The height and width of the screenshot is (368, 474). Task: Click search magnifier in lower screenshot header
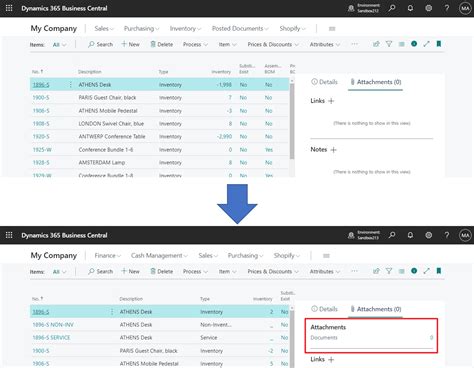point(392,235)
